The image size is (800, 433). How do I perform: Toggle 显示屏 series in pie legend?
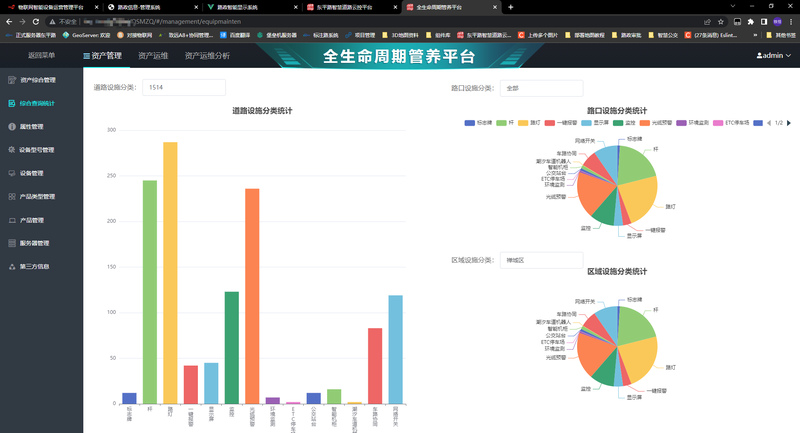pos(595,123)
